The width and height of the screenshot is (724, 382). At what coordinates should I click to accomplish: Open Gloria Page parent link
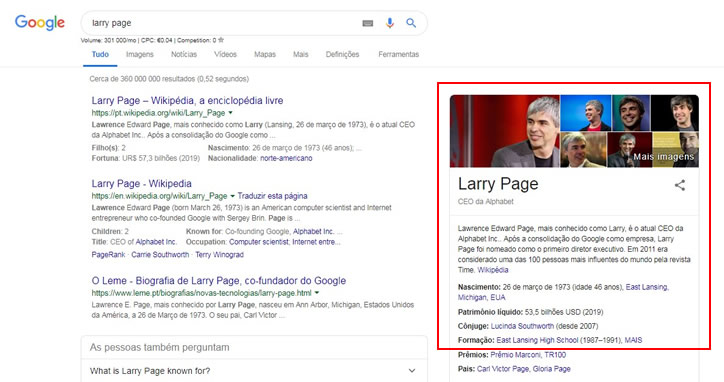click(x=551, y=369)
